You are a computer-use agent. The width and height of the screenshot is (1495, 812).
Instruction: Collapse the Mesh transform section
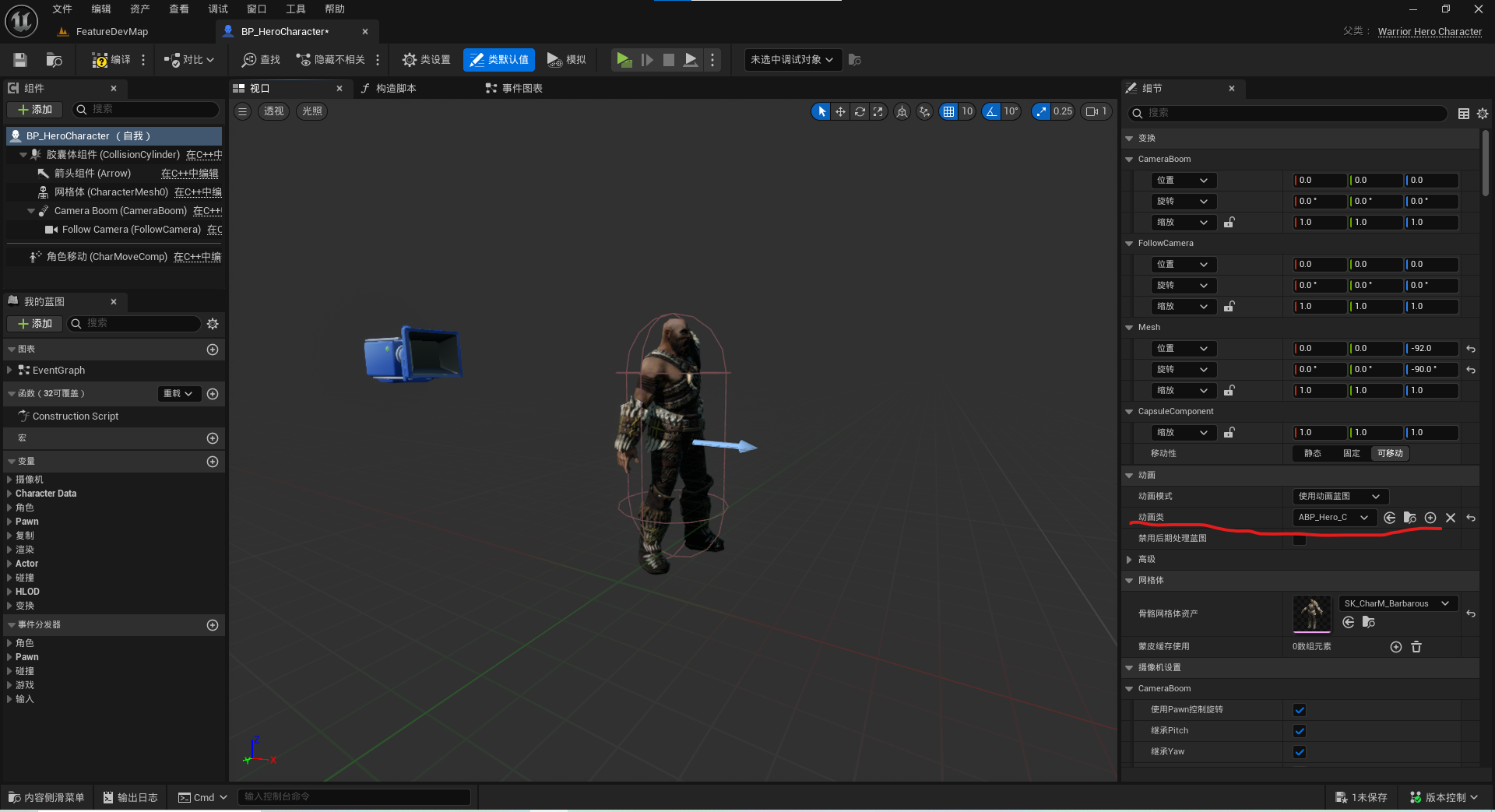tap(1130, 328)
